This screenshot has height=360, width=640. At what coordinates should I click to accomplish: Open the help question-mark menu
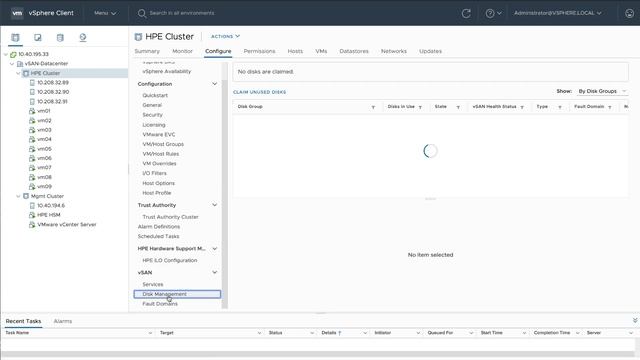493,13
